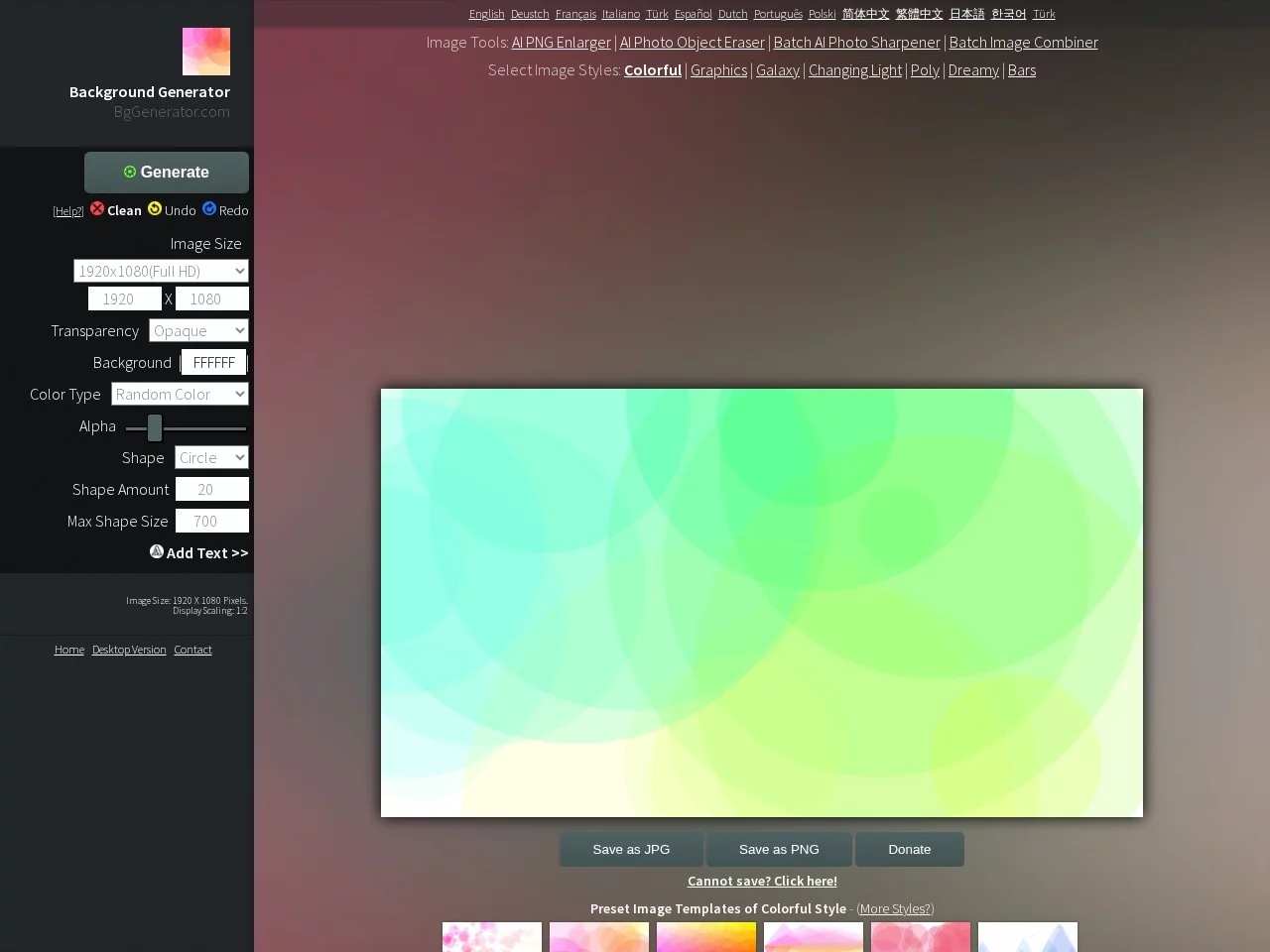Open the Shape dropdown showing Circle
This screenshot has width=1270, height=952.
(x=211, y=457)
